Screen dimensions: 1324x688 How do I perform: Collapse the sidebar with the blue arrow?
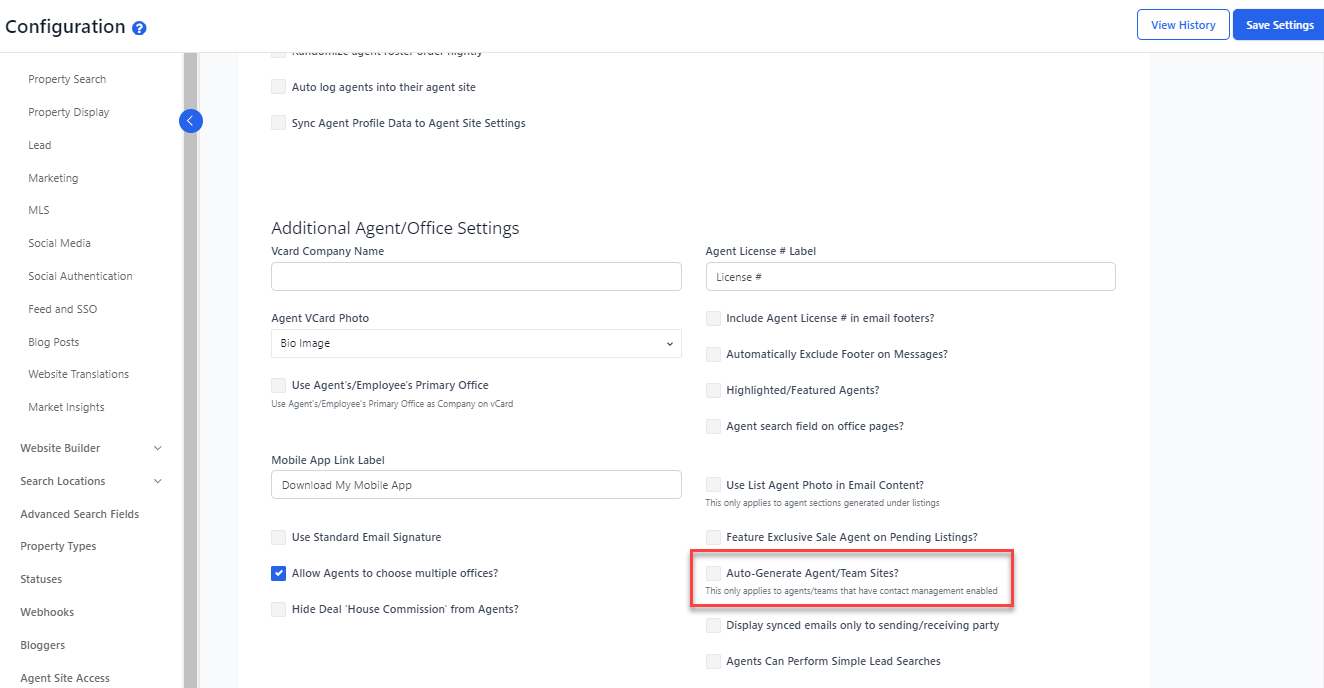point(190,120)
